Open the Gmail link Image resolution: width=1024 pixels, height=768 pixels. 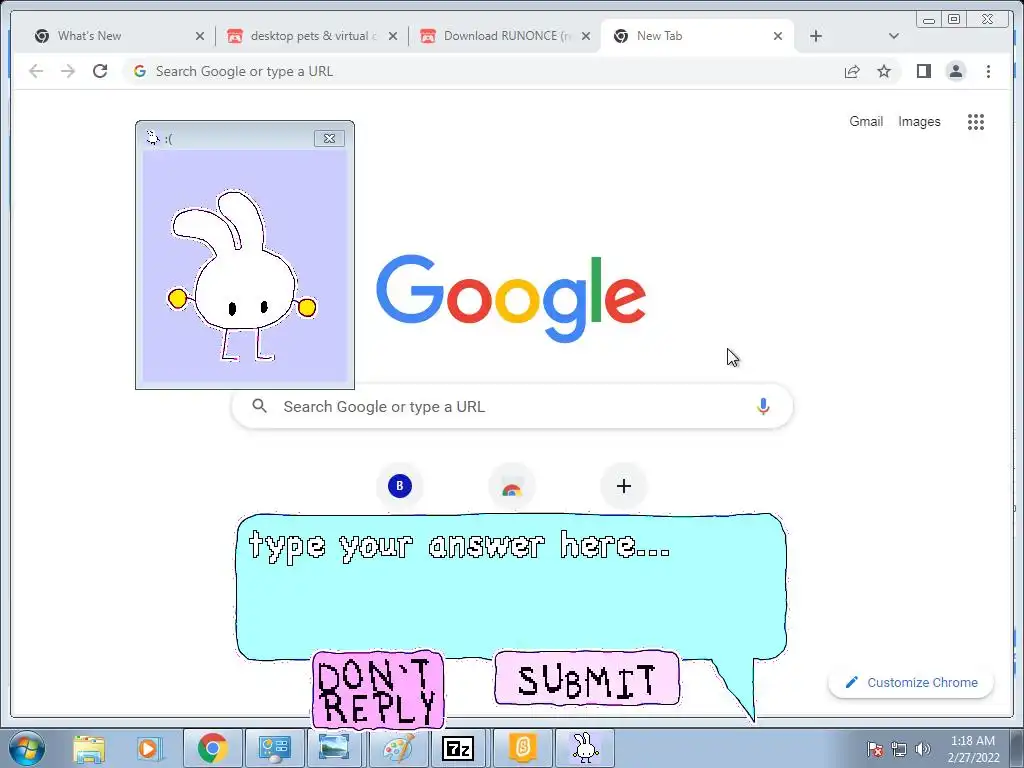[x=866, y=121]
